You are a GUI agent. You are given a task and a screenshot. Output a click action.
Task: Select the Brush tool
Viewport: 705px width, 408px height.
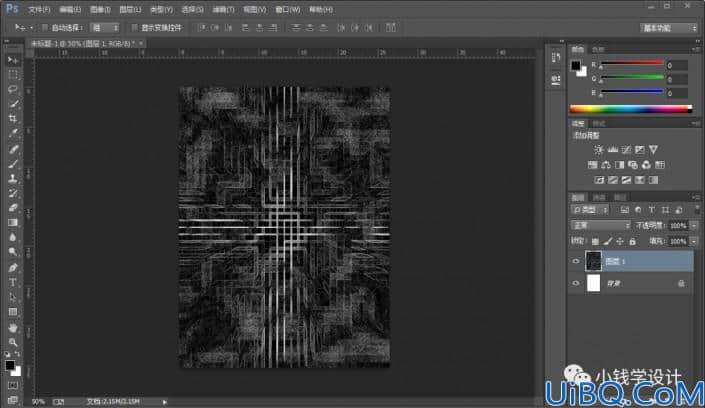[13, 164]
